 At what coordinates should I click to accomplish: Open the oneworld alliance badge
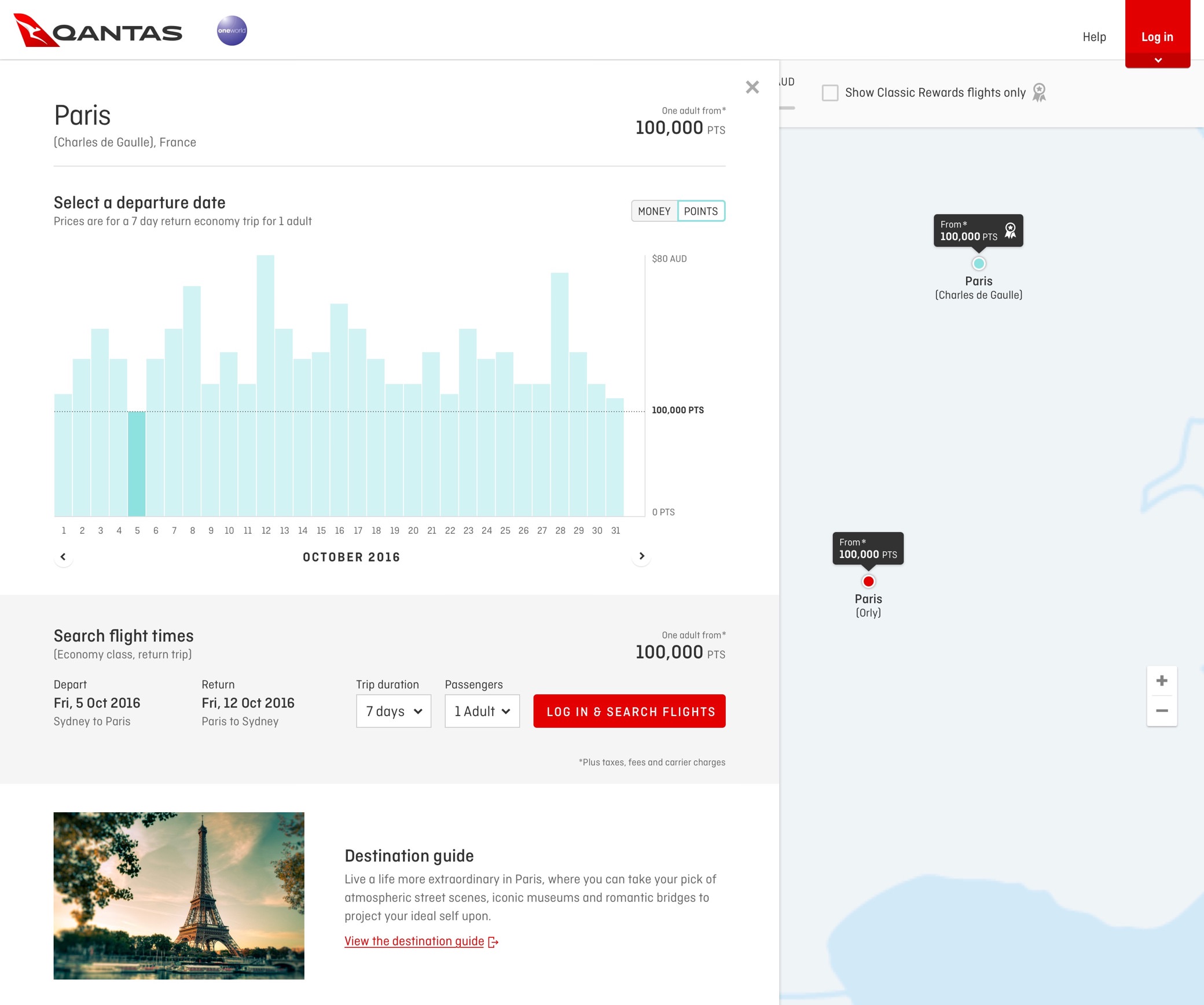pyautogui.click(x=232, y=31)
